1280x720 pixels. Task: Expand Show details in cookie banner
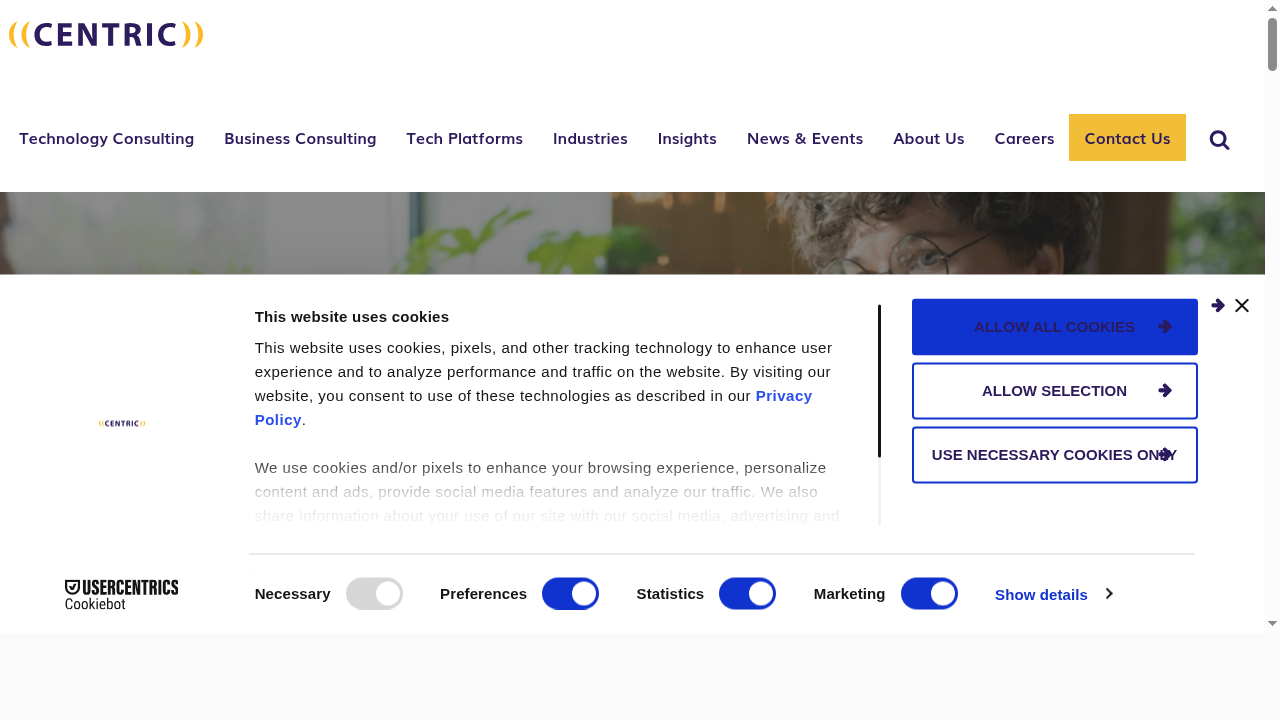click(1054, 594)
